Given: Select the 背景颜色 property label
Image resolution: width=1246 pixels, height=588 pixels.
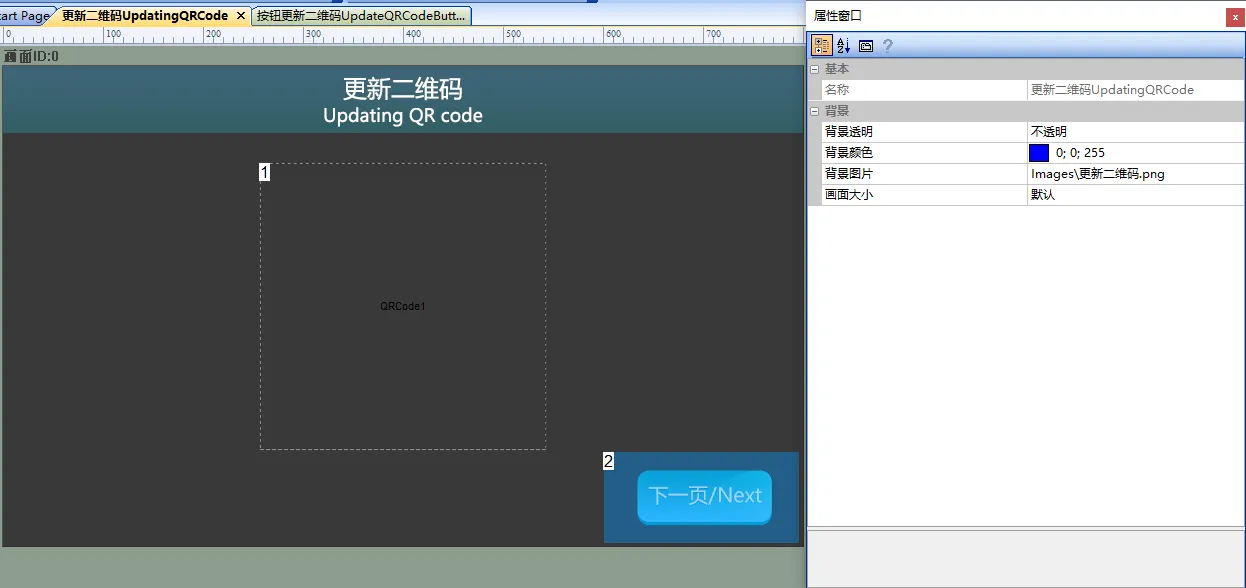Looking at the screenshot, I should tap(848, 153).
